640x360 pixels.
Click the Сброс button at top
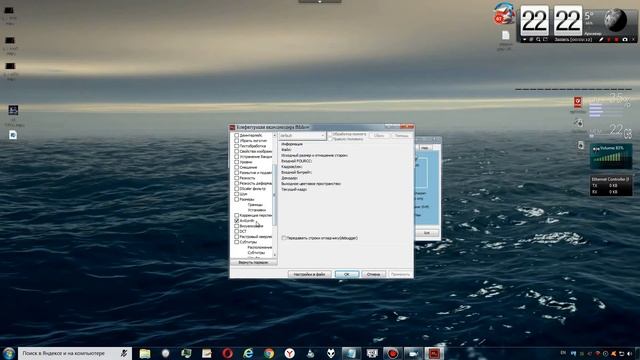pos(379,136)
